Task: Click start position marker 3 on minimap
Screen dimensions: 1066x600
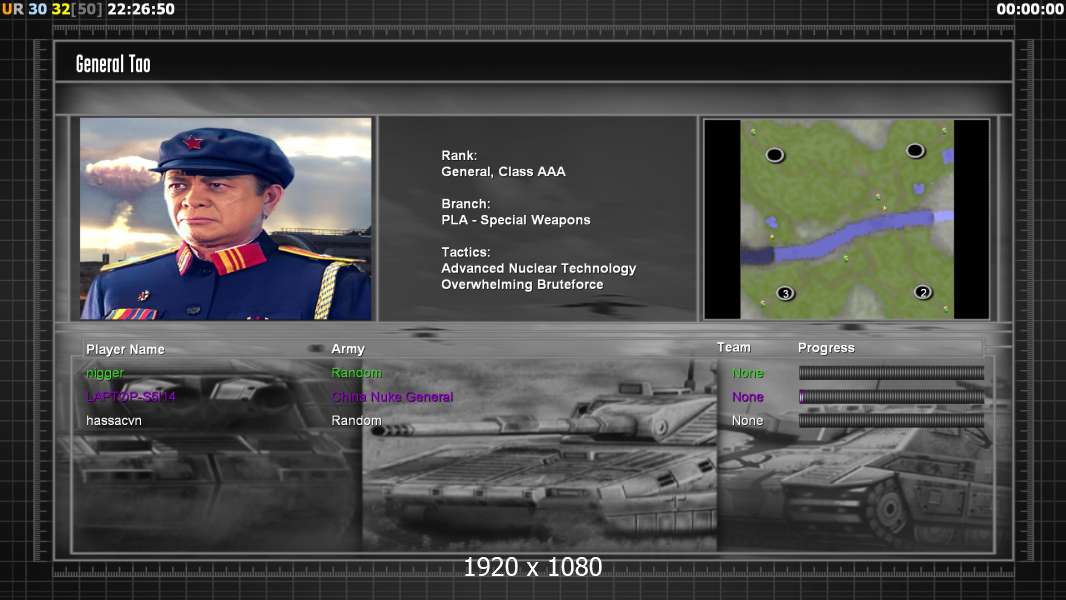Action: click(785, 294)
